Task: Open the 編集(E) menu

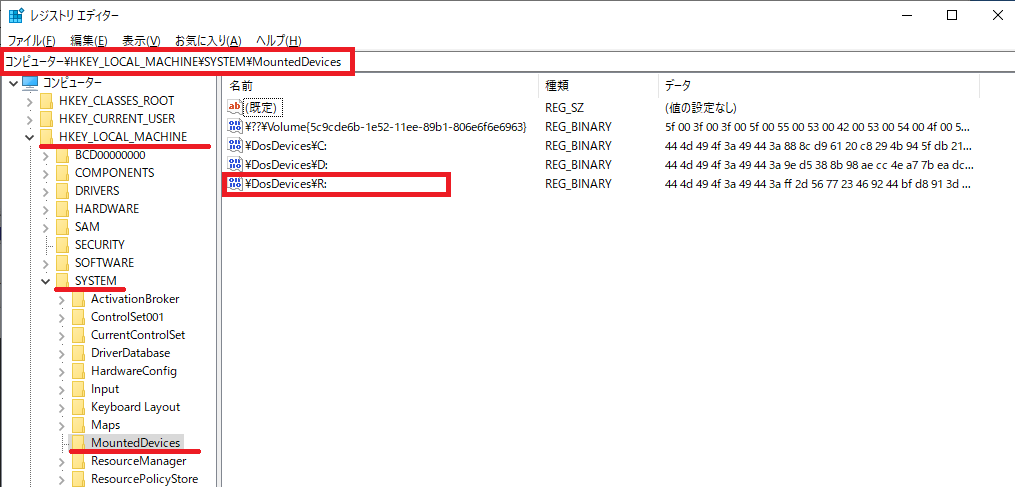Action: pos(89,40)
